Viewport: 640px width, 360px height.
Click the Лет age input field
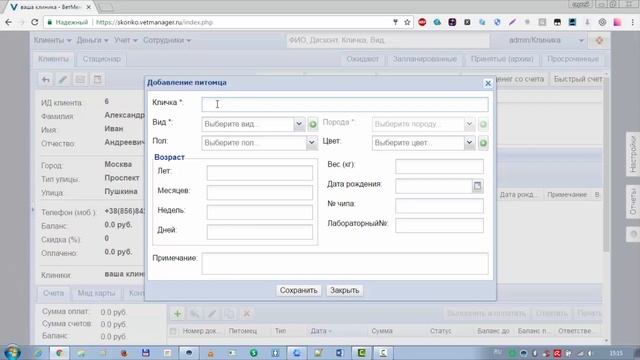pyautogui.click(x=260, y=173)
